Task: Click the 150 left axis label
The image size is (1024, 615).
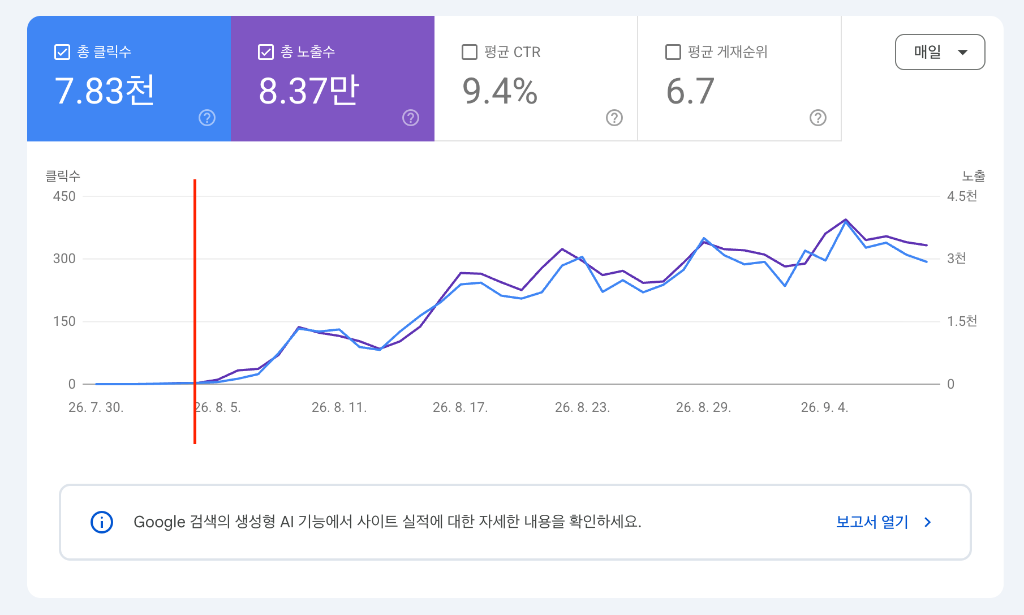Action: tap(64, 321)
